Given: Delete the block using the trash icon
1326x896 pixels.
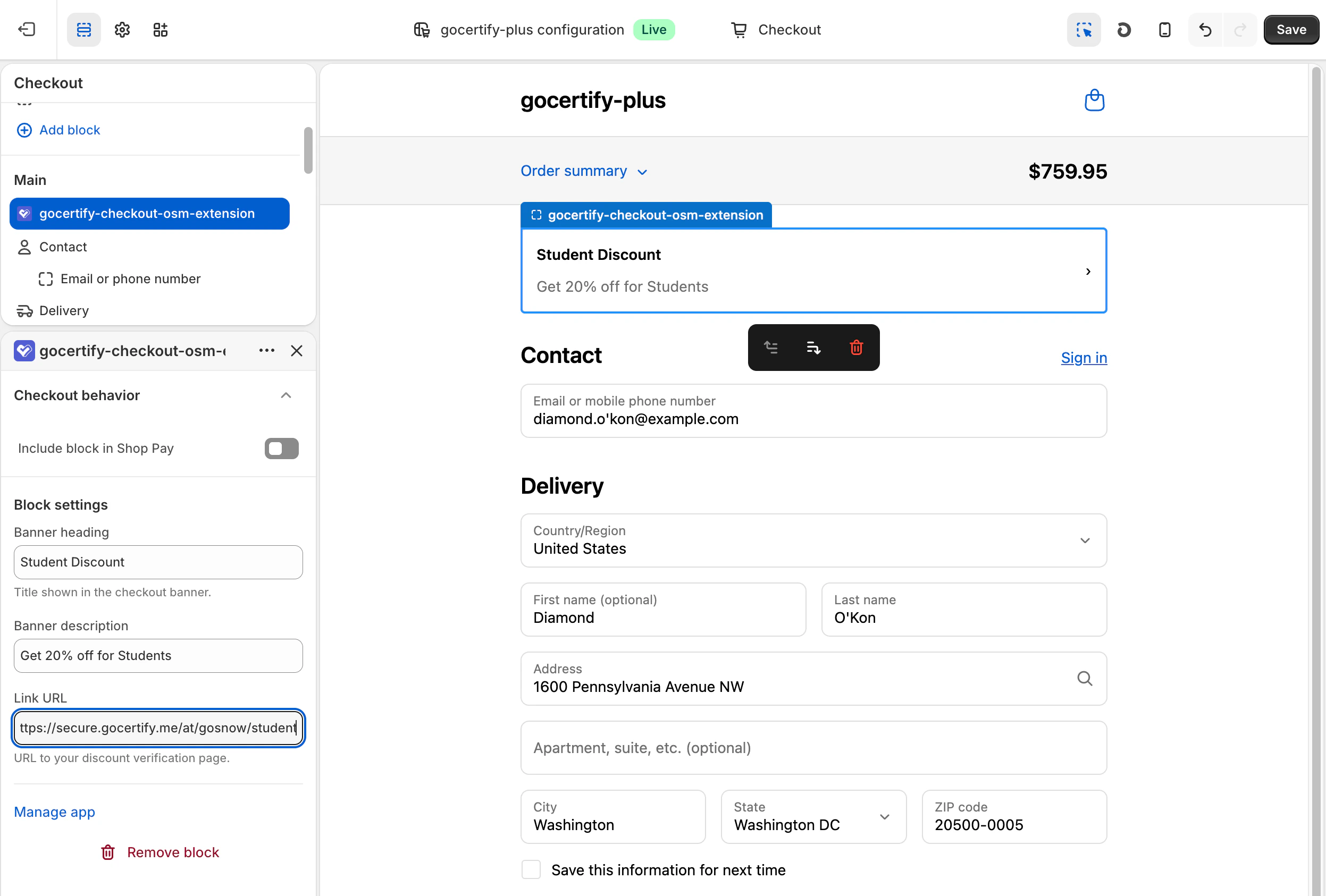Looking at the screenshot, I should 856,348.
